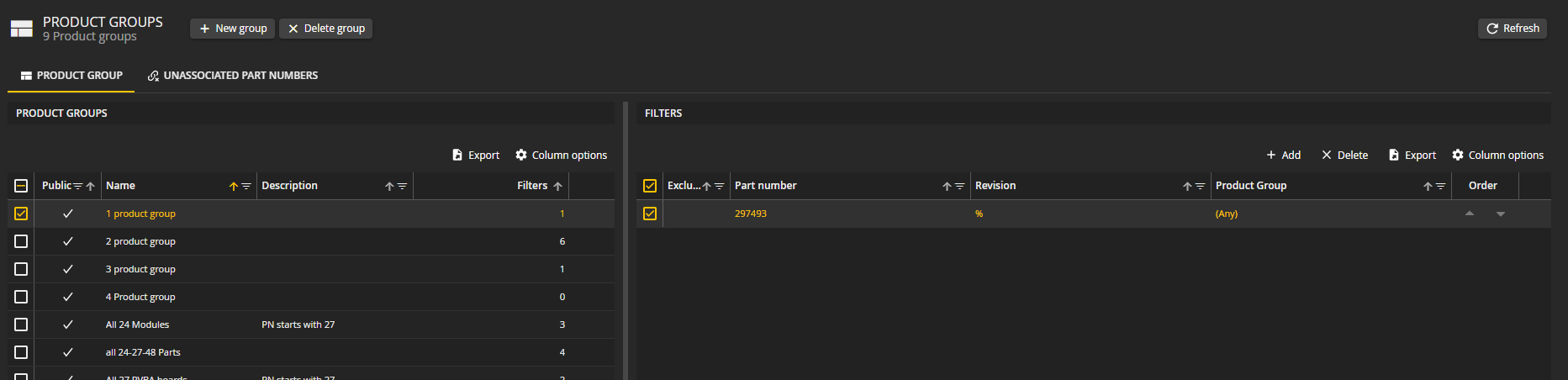Click the % revision cell
1568x380 pixels.
979,214
